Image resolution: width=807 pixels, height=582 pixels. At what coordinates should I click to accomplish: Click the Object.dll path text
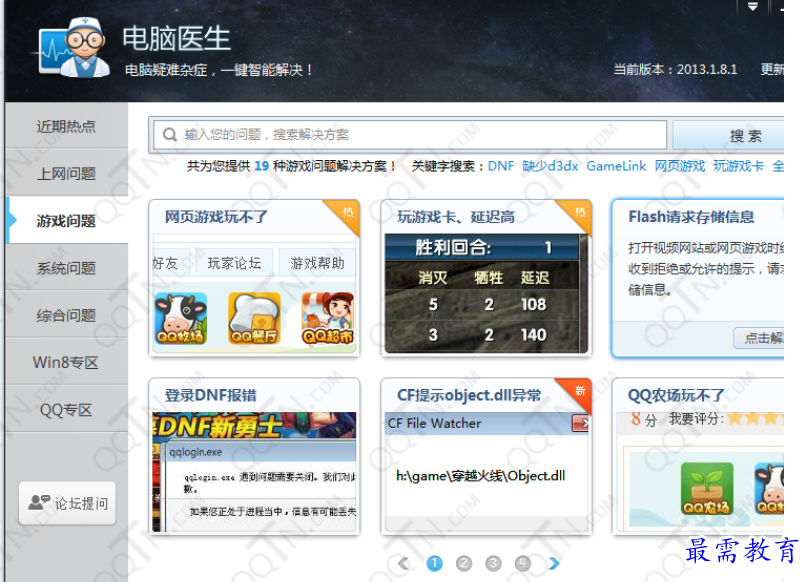point(480,476)
